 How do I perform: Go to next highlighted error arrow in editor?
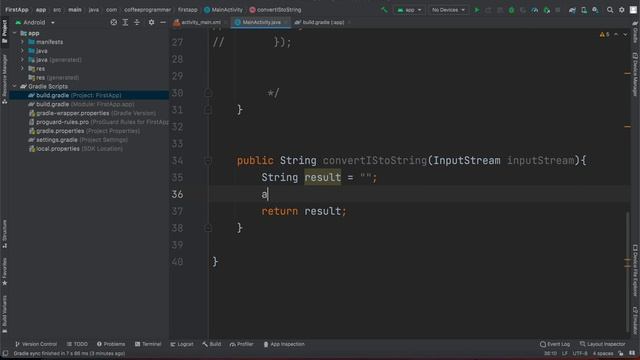[x=625, y=35]
